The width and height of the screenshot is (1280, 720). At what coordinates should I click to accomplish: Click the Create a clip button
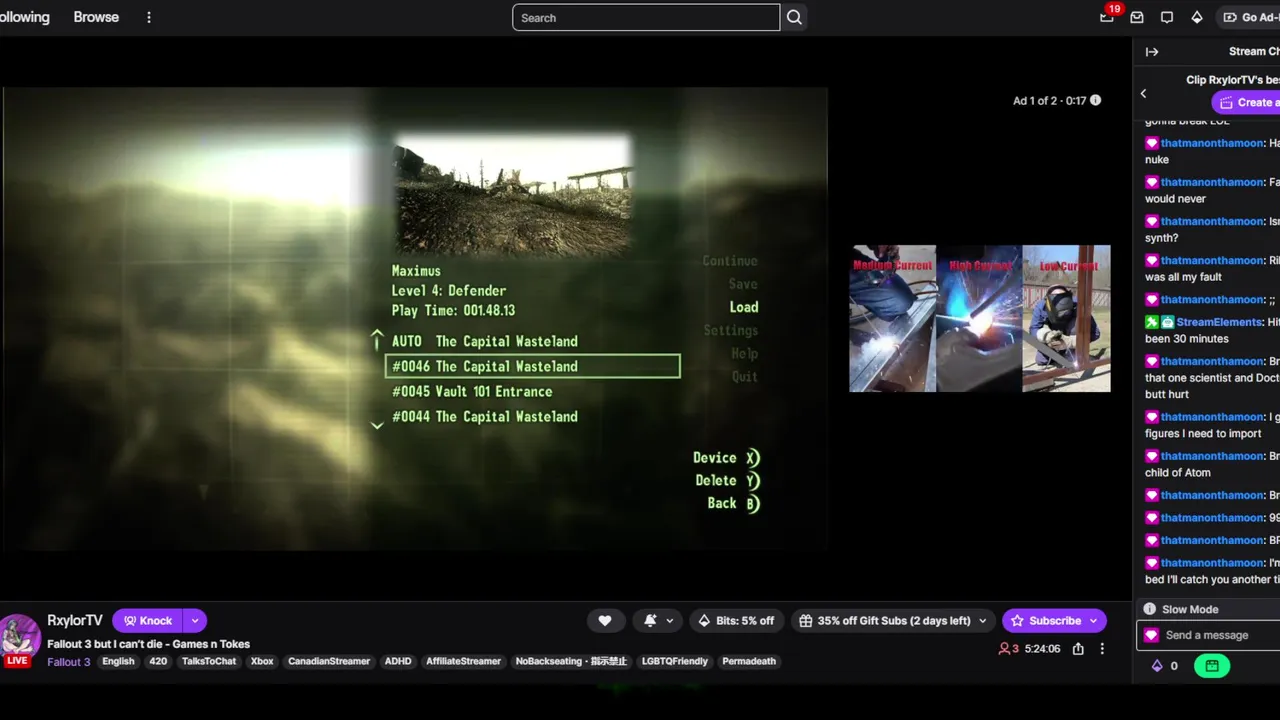coord(1246,102)
